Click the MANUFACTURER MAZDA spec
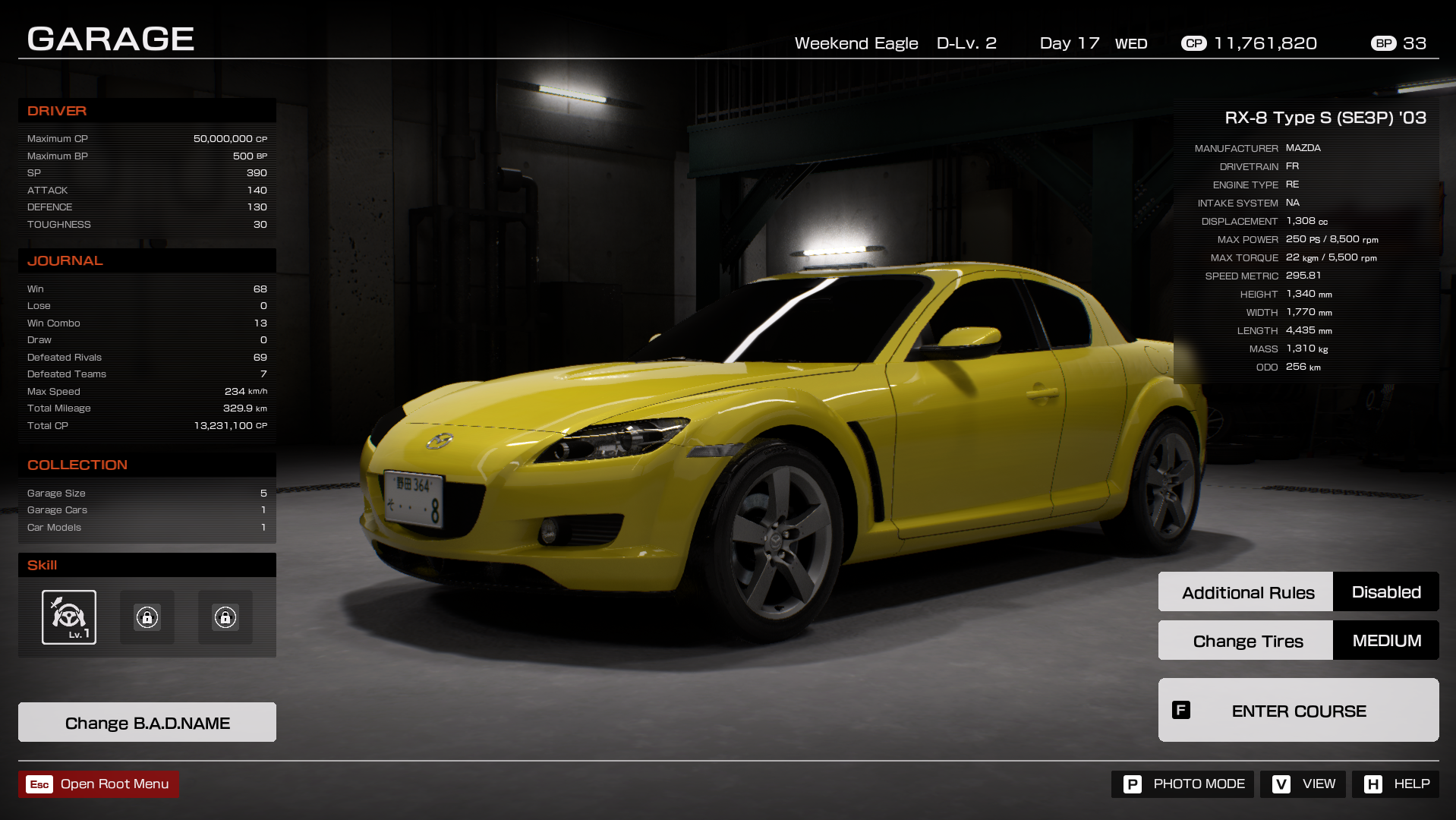This screenshot has width=1456, height=820. tap(1257, 148)
